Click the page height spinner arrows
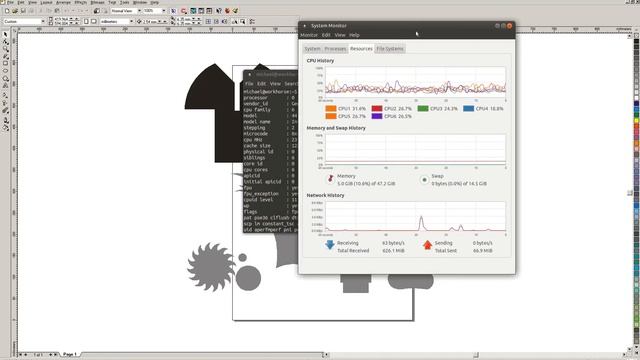The width and height of the screenshot is (640, 360). (74, 23)
